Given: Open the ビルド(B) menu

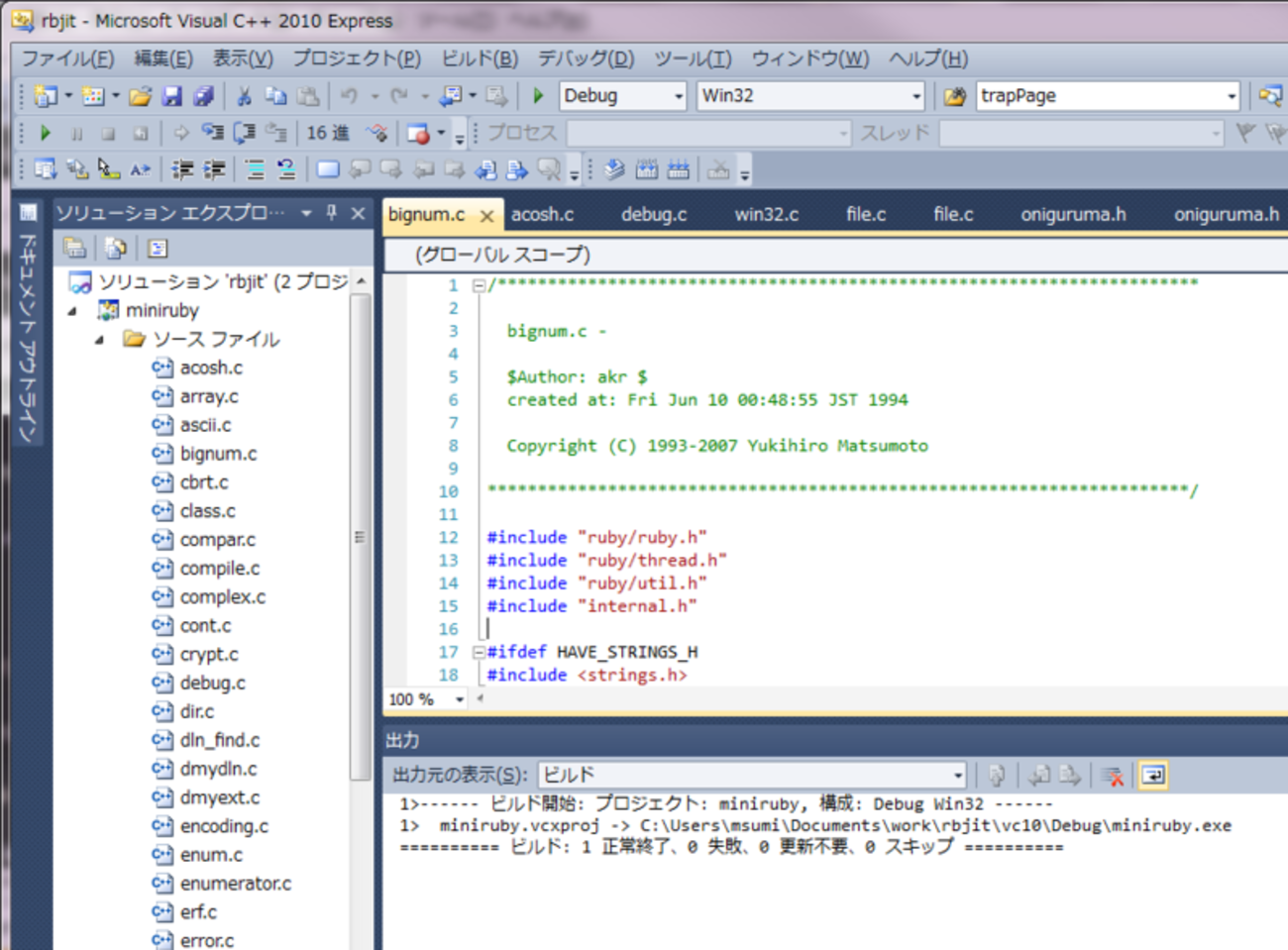Looking at the screenshot, I should [479, 58].
